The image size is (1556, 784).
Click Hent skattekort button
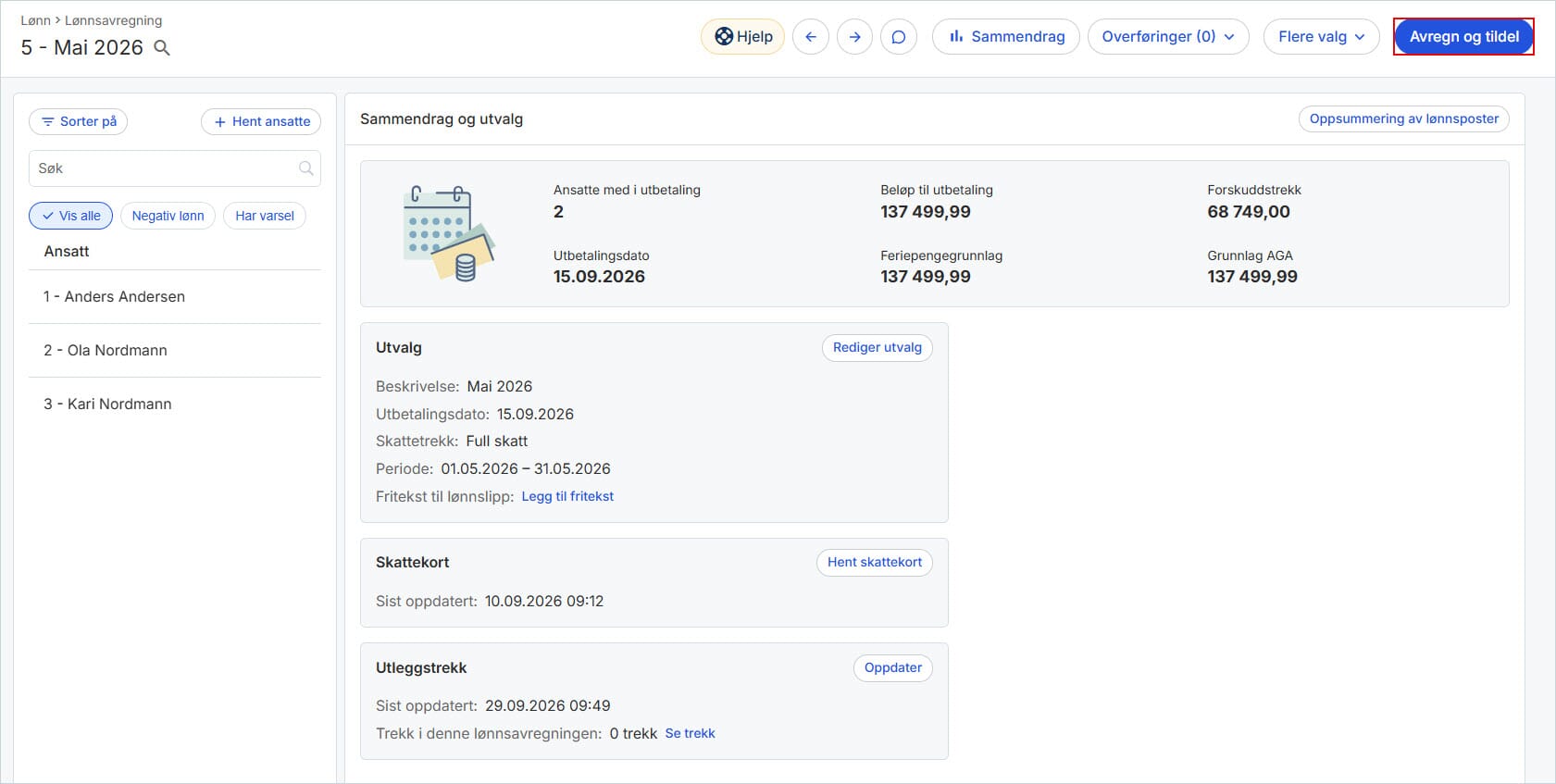[x=875, y=563]
